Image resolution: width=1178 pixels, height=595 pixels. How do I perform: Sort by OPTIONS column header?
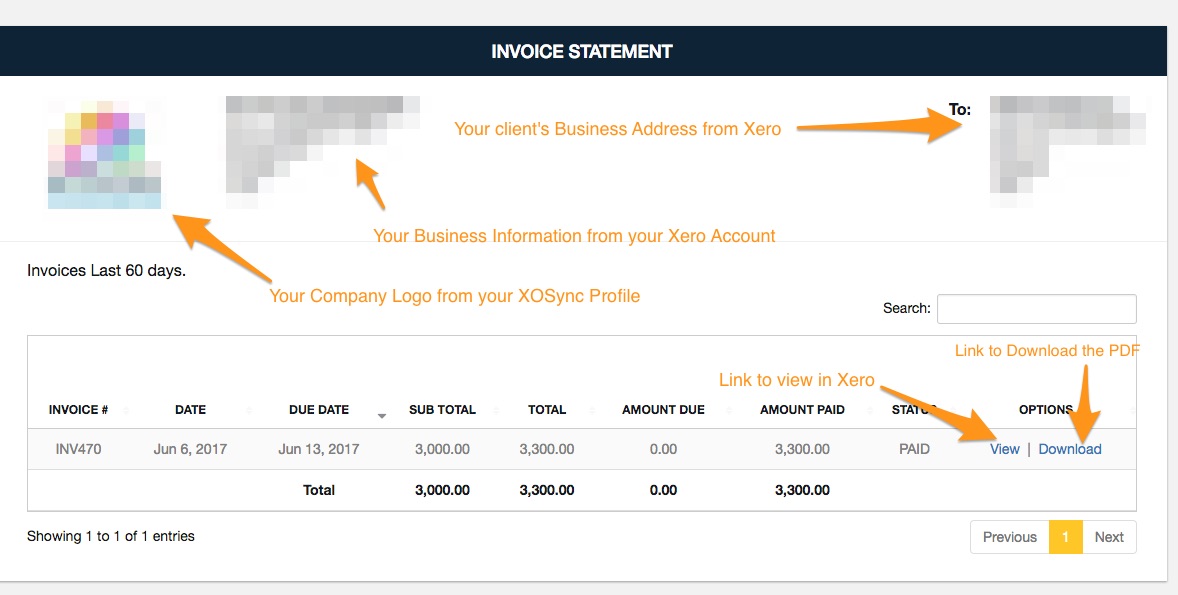tap(1045, 410)
